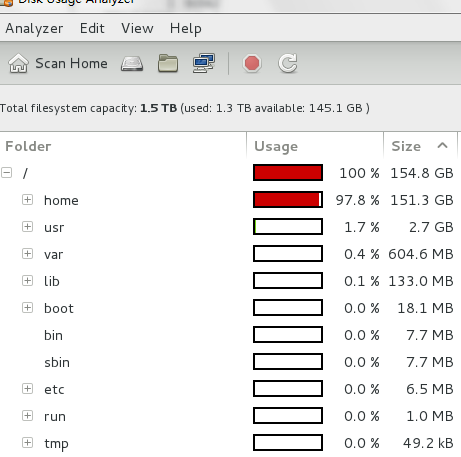Select the lib folder name

[x=52, y=281]
